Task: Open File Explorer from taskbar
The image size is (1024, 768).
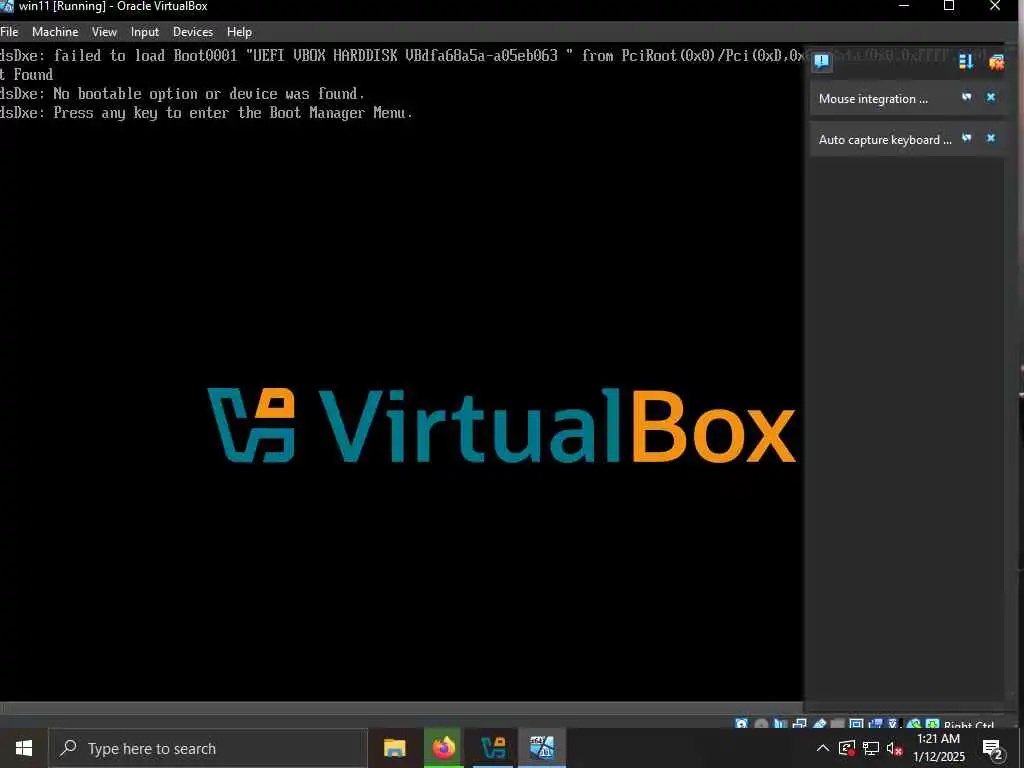Action: (394, 748)
